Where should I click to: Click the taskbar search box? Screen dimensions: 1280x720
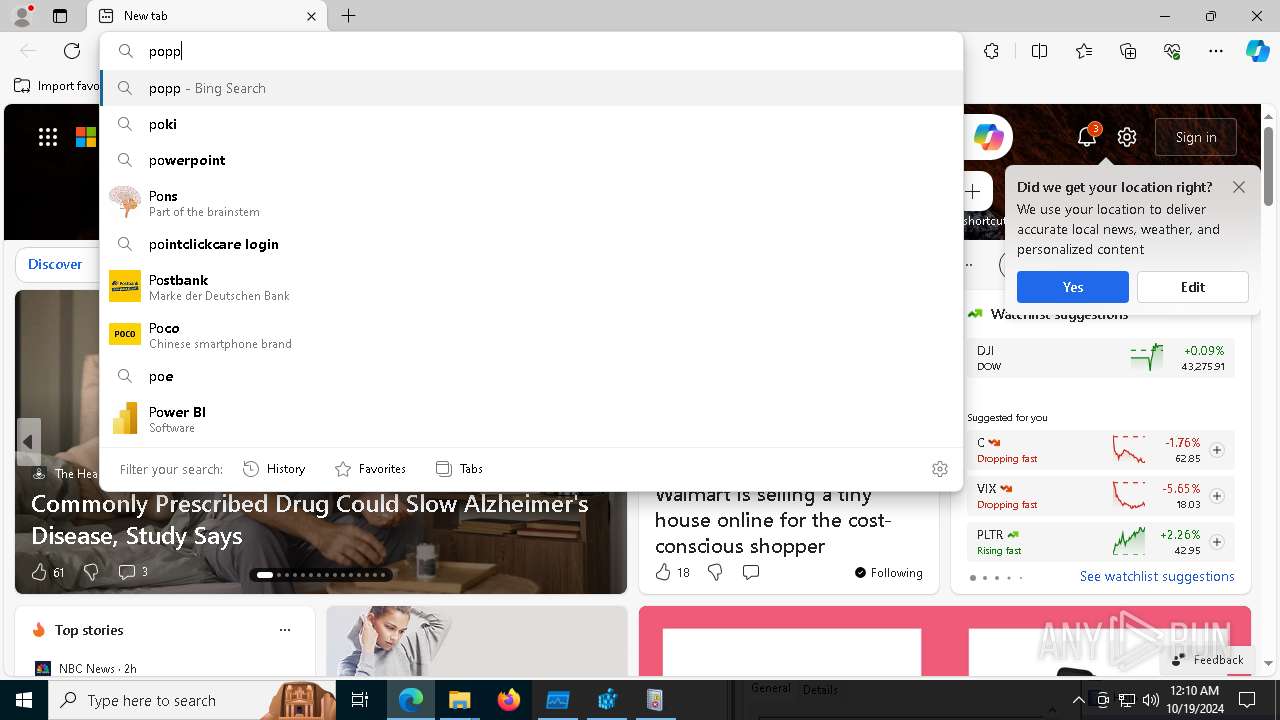tap(193, 700)
